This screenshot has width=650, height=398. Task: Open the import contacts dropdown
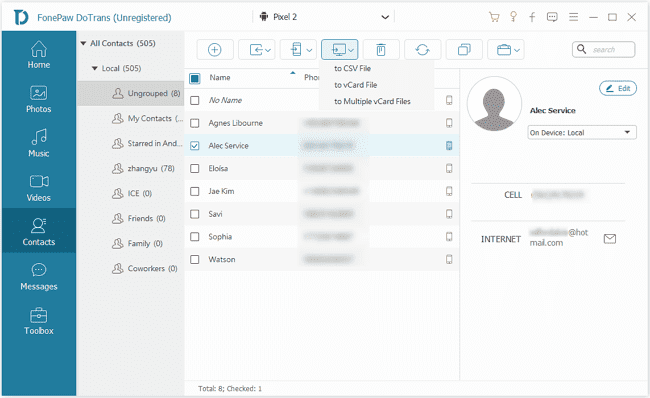point(257,50)
